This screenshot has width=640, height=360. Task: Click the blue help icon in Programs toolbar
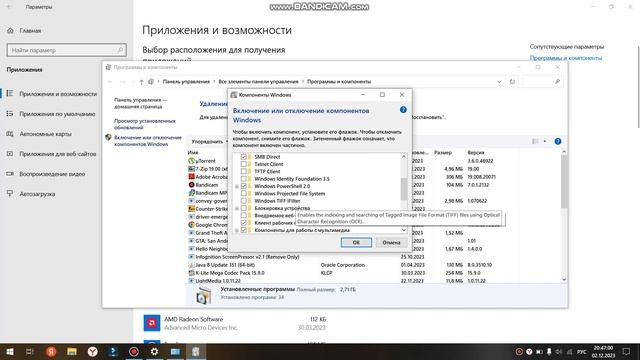(558, 141)
